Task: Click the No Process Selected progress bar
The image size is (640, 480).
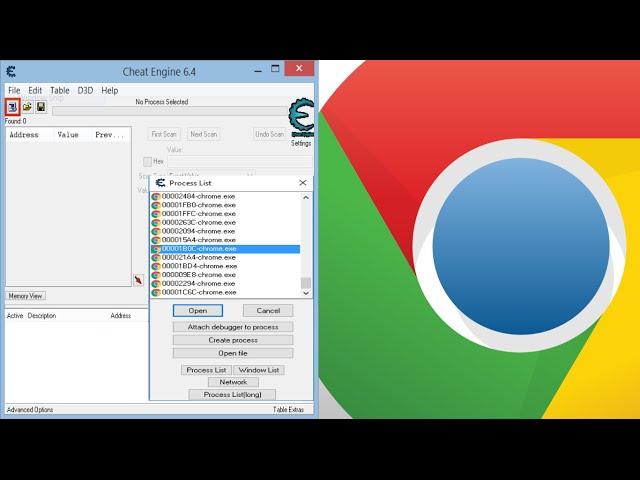Action: [170, 111]
